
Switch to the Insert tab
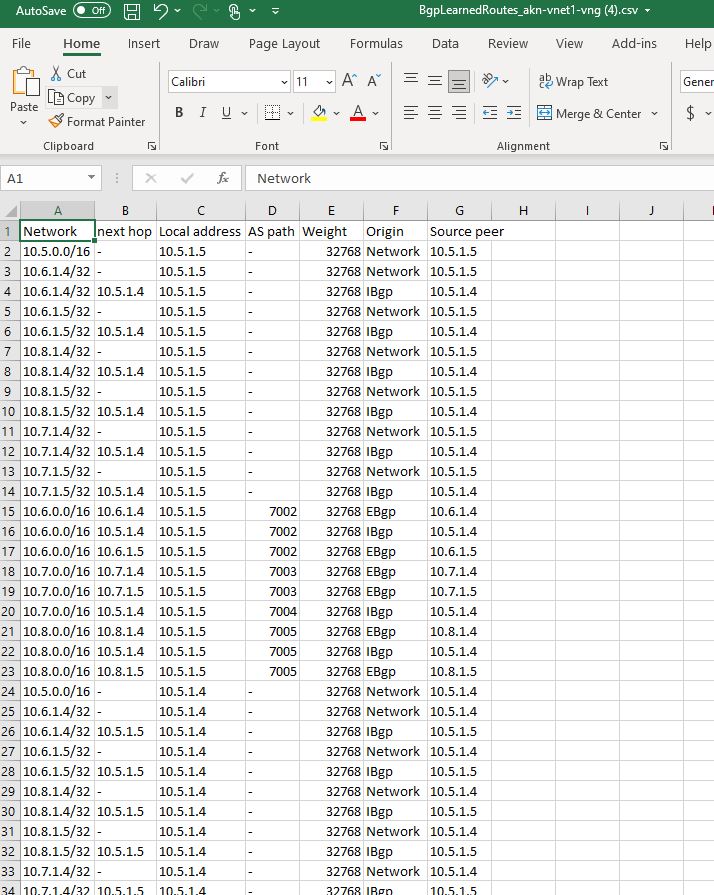pos(144,43)
